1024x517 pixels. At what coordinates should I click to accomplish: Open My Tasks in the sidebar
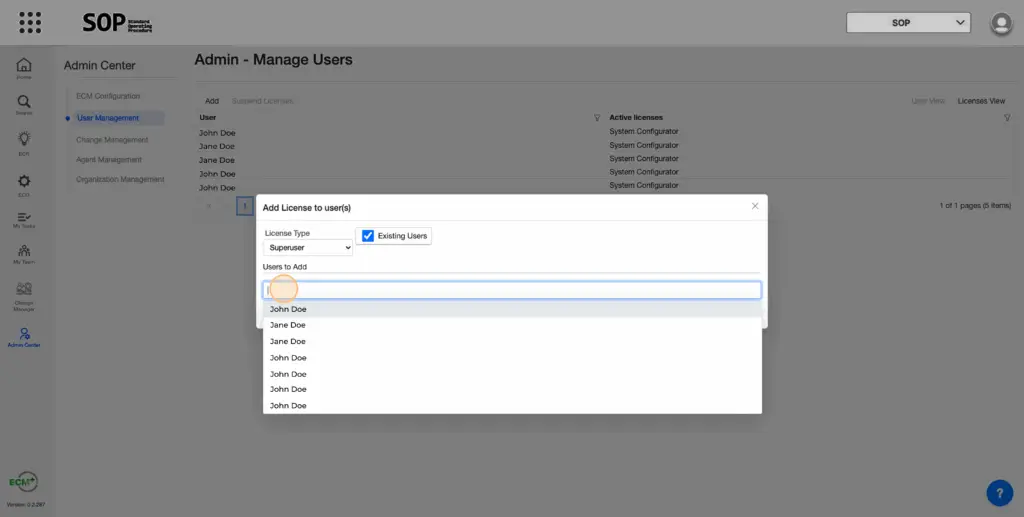(x=24, y=219)
